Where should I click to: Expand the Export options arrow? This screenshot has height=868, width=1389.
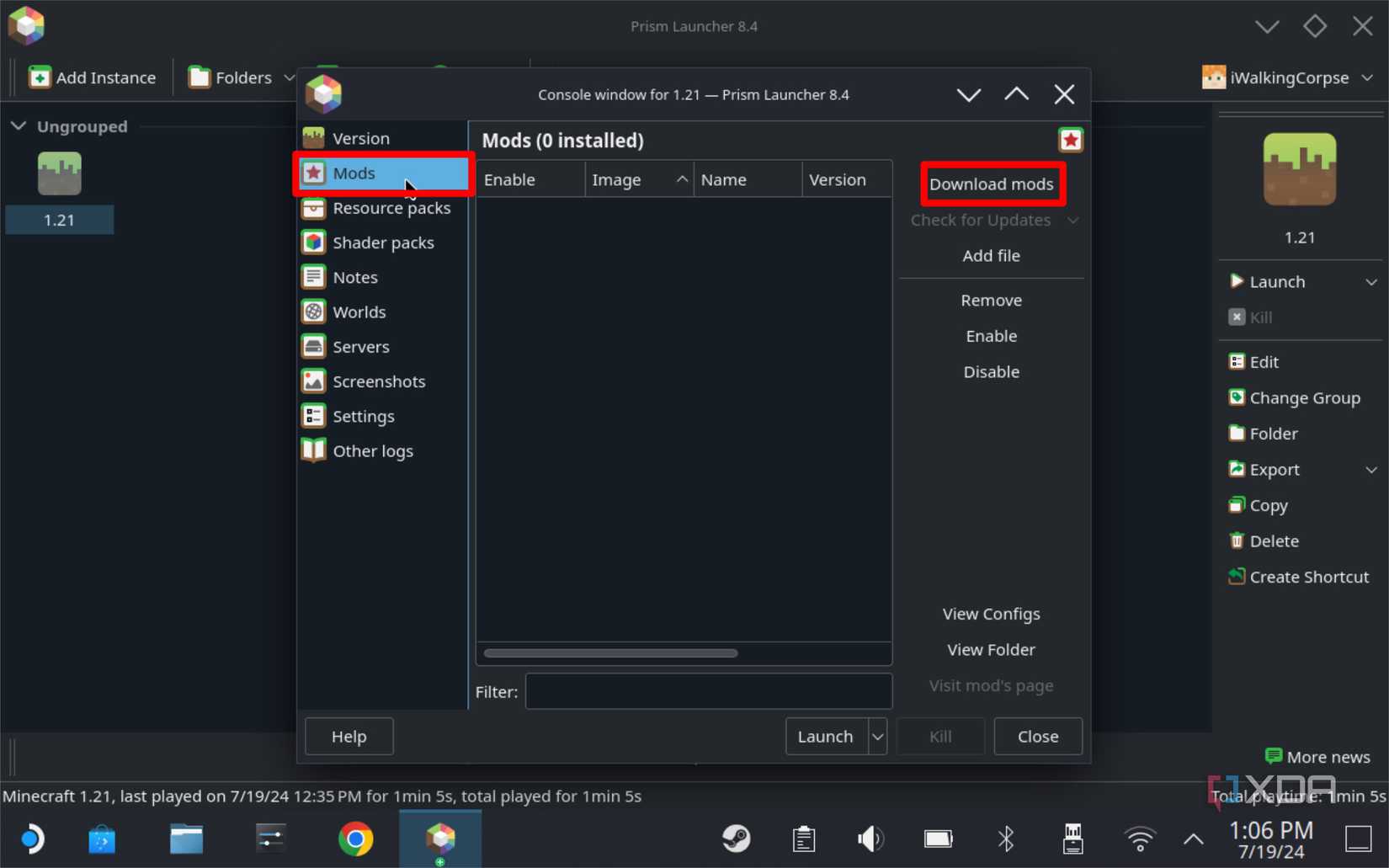point(1370,470)
